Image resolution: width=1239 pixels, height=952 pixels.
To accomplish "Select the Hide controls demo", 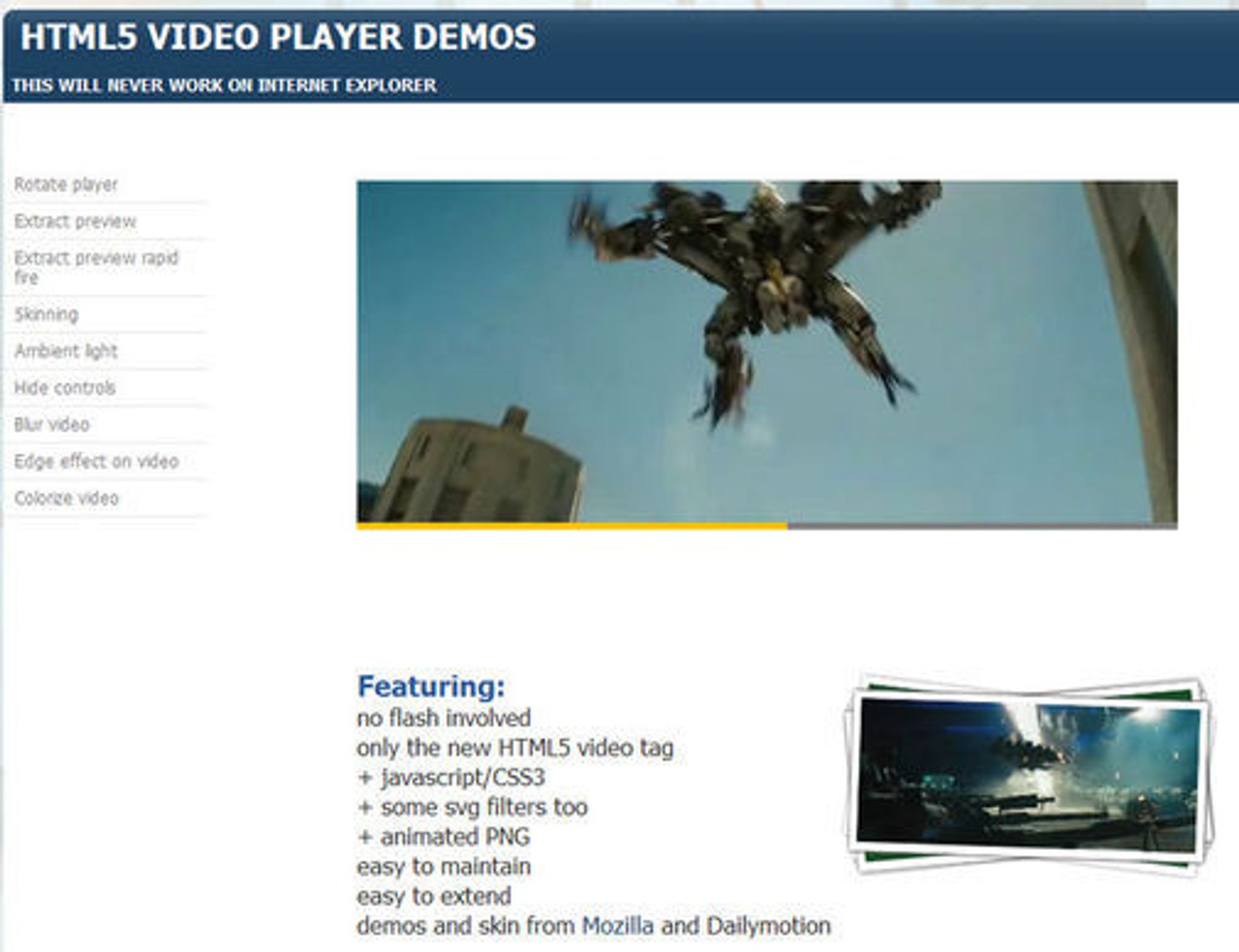I will click(64, 388).
